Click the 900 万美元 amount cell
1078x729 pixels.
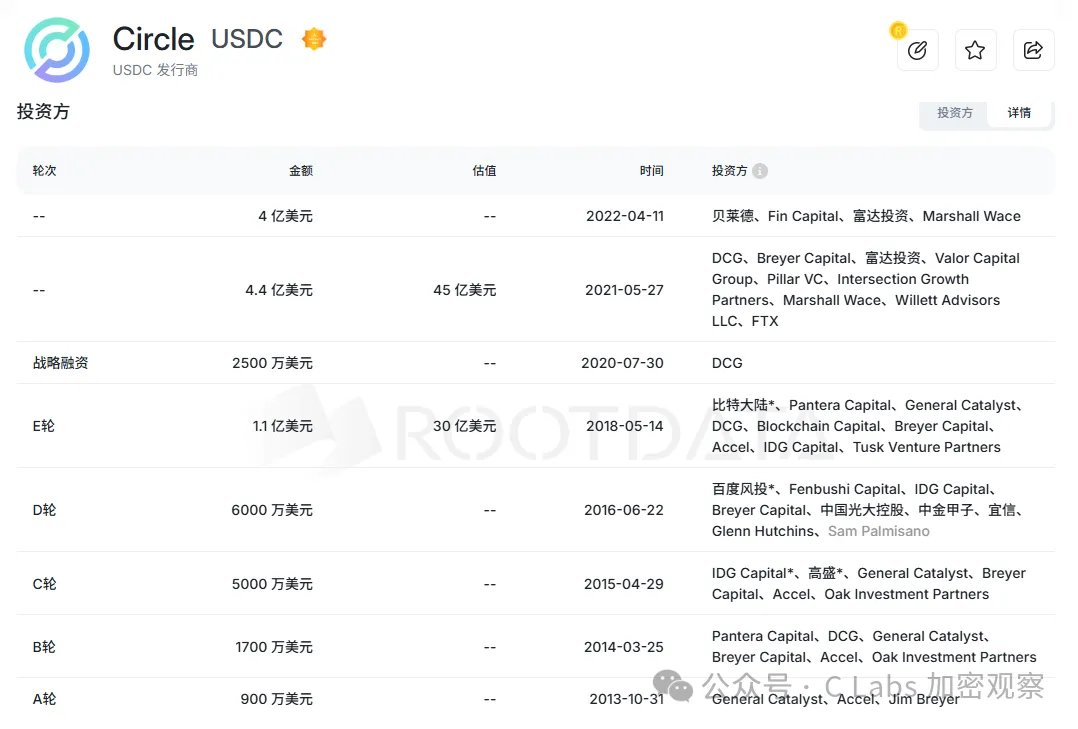click(276, 699)
